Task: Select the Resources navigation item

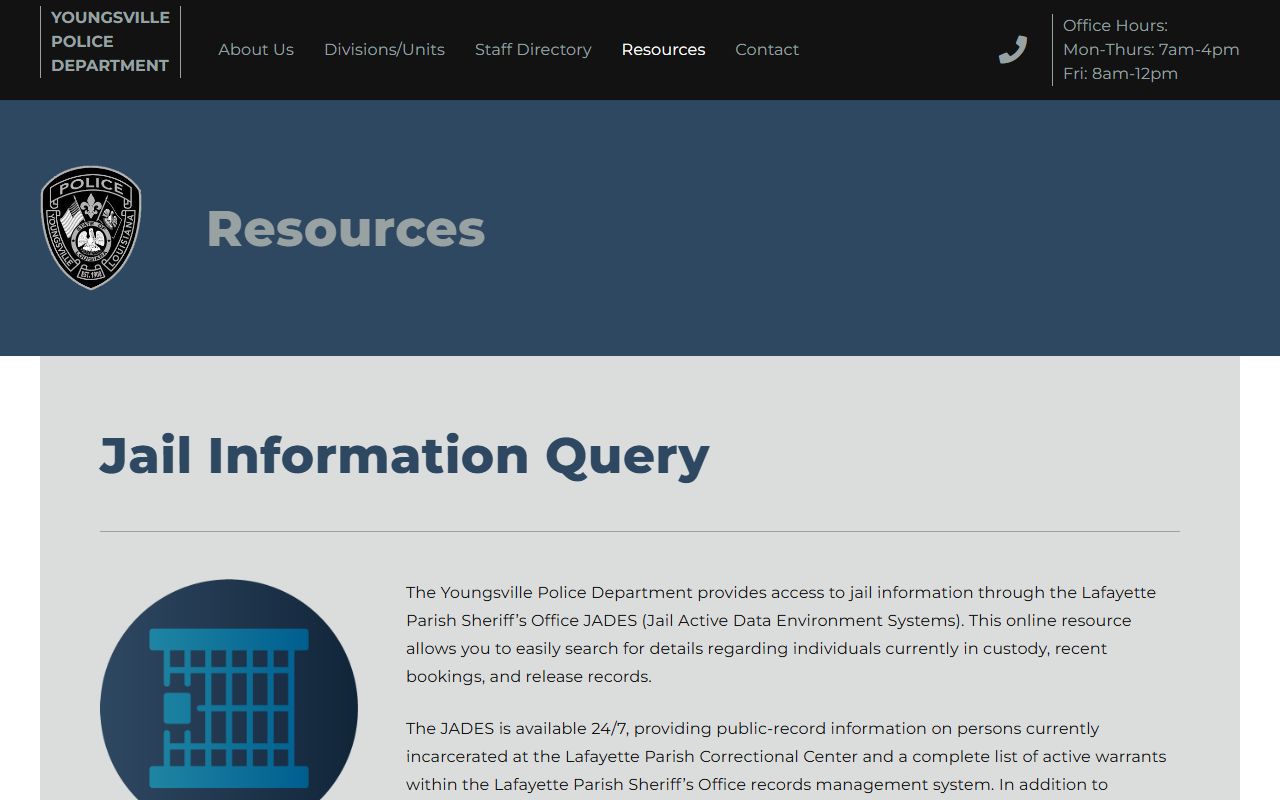Action: coord(663,50)
